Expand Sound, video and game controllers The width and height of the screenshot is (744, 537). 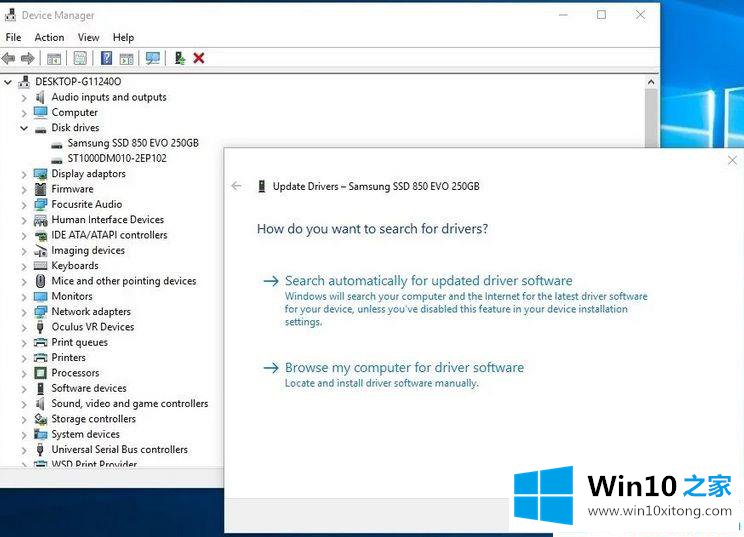coord(24,404)
